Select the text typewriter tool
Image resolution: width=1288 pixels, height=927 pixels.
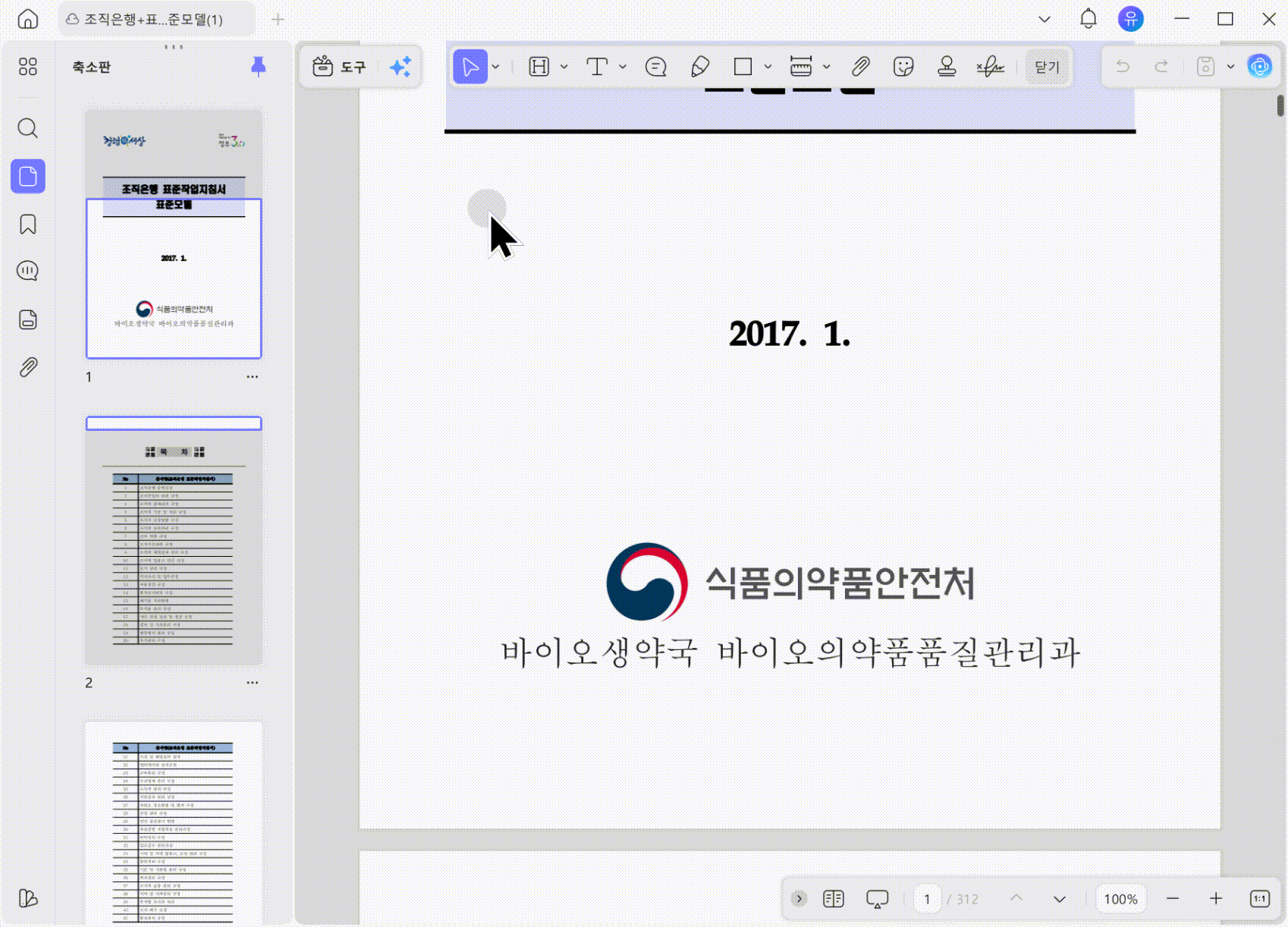tap(598, 67)
